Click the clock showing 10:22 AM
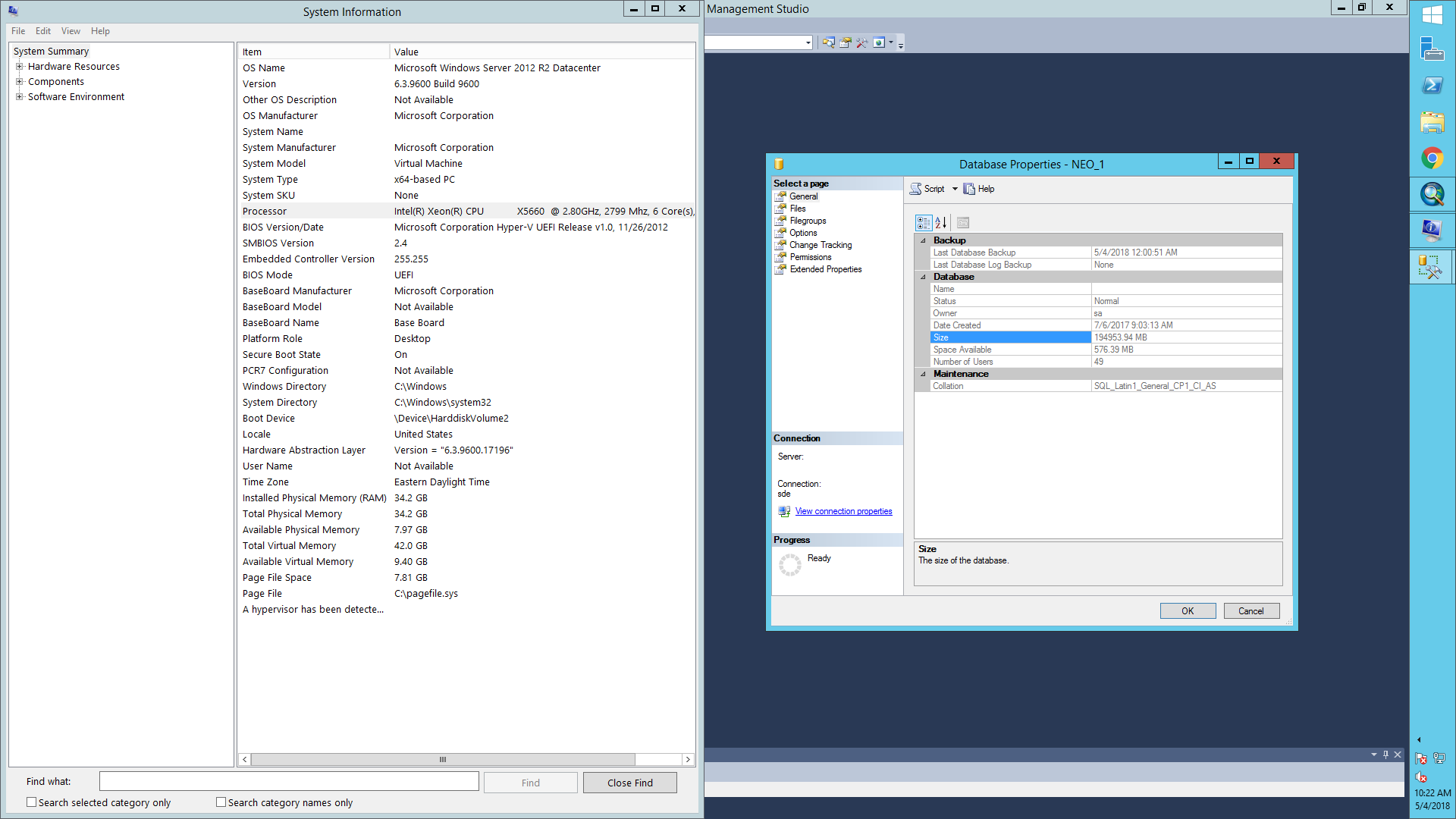The image size is (1456, 819). click(x=1432, y=793)
